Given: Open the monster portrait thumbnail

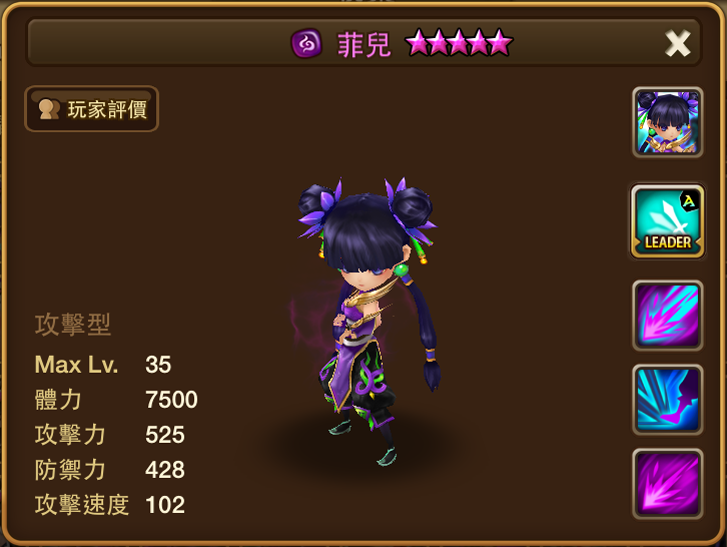Looking at the screenshot, I should pyautogui.click(x=668, y=122).
